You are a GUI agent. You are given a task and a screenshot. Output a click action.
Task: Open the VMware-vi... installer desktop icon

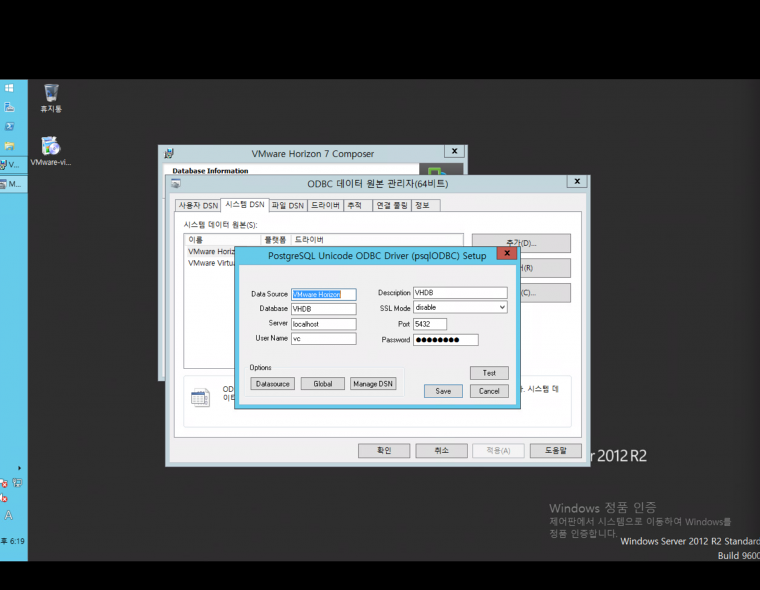50,151
